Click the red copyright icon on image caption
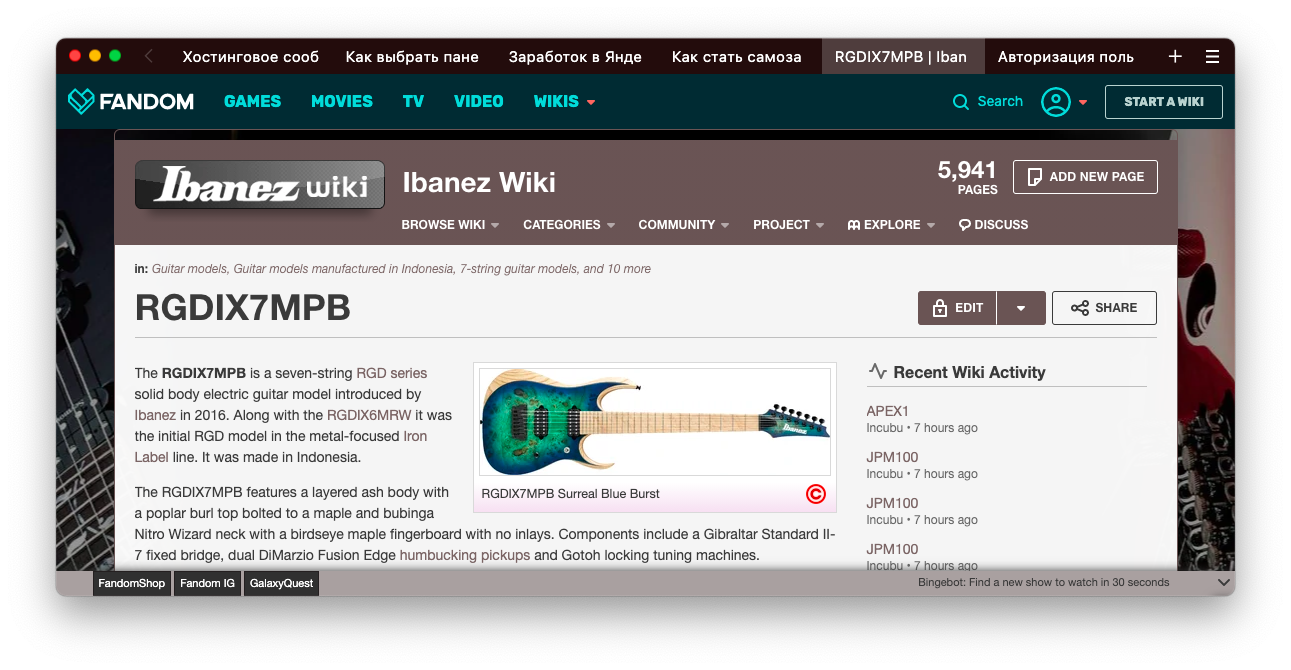 pyautogui.click(x=816, y=493)
